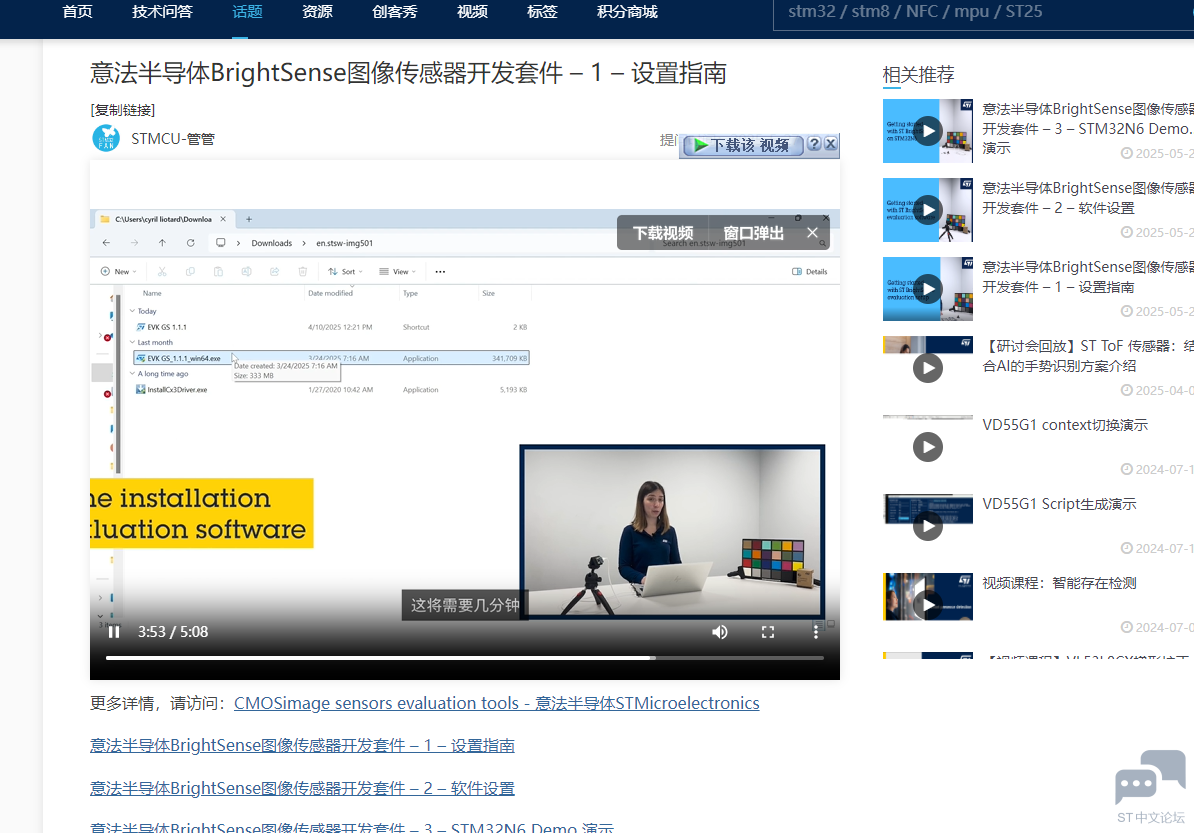Play recommended video 1 – 设置指南 thumbnail
Viewport: 1194px width, 833px height.
click(x=927, y=289)
